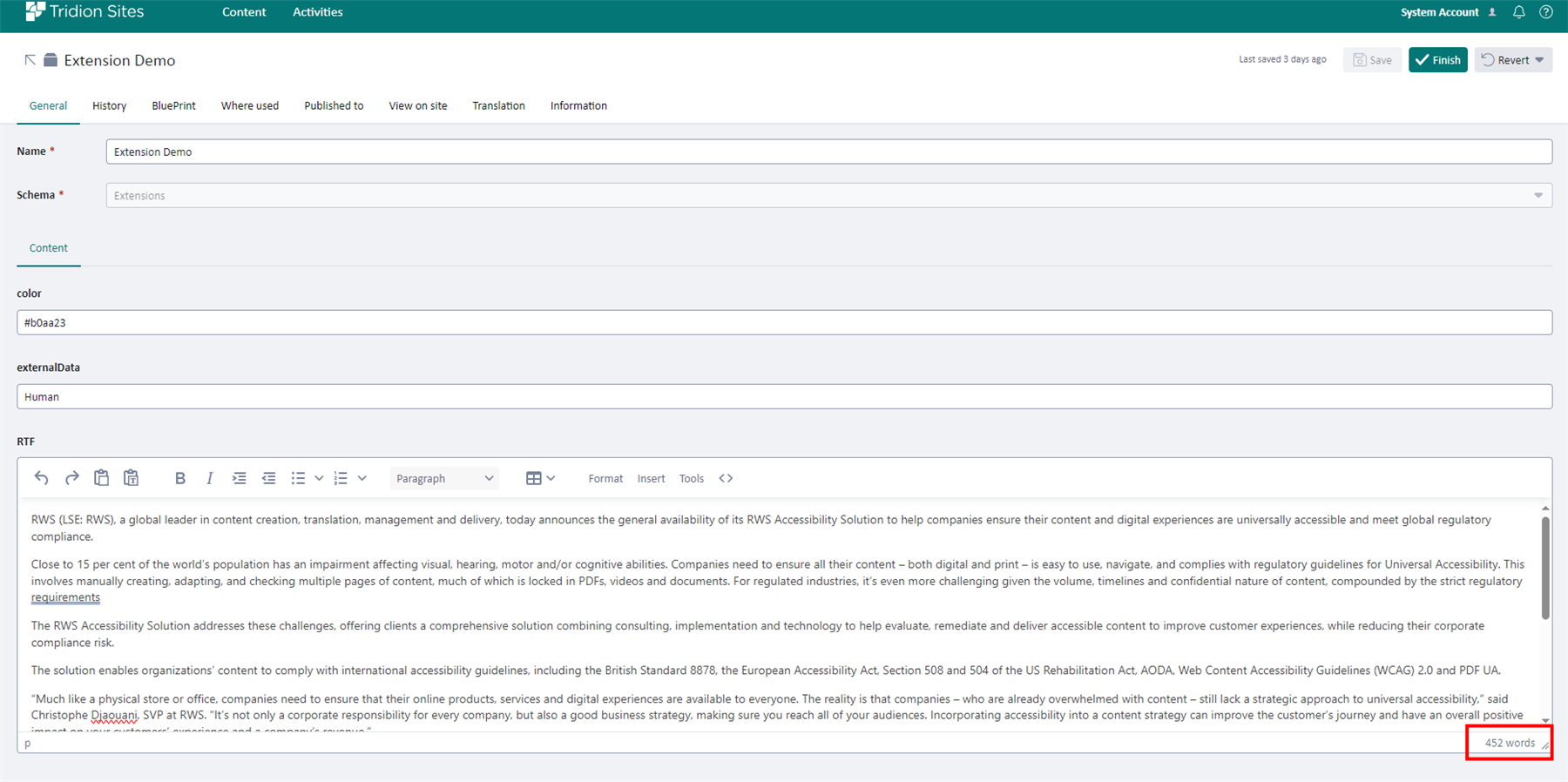Open the Format menu
This screenshot has height=782, width=1568.
(605, 478)
